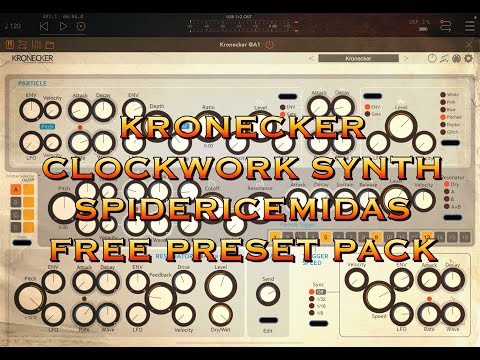Adjust resonator Feedback knob
480x360 pixels.
point(160,298)
